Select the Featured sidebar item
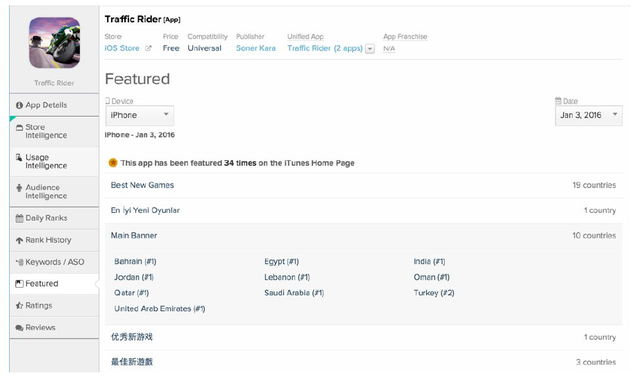 point(54,284)
